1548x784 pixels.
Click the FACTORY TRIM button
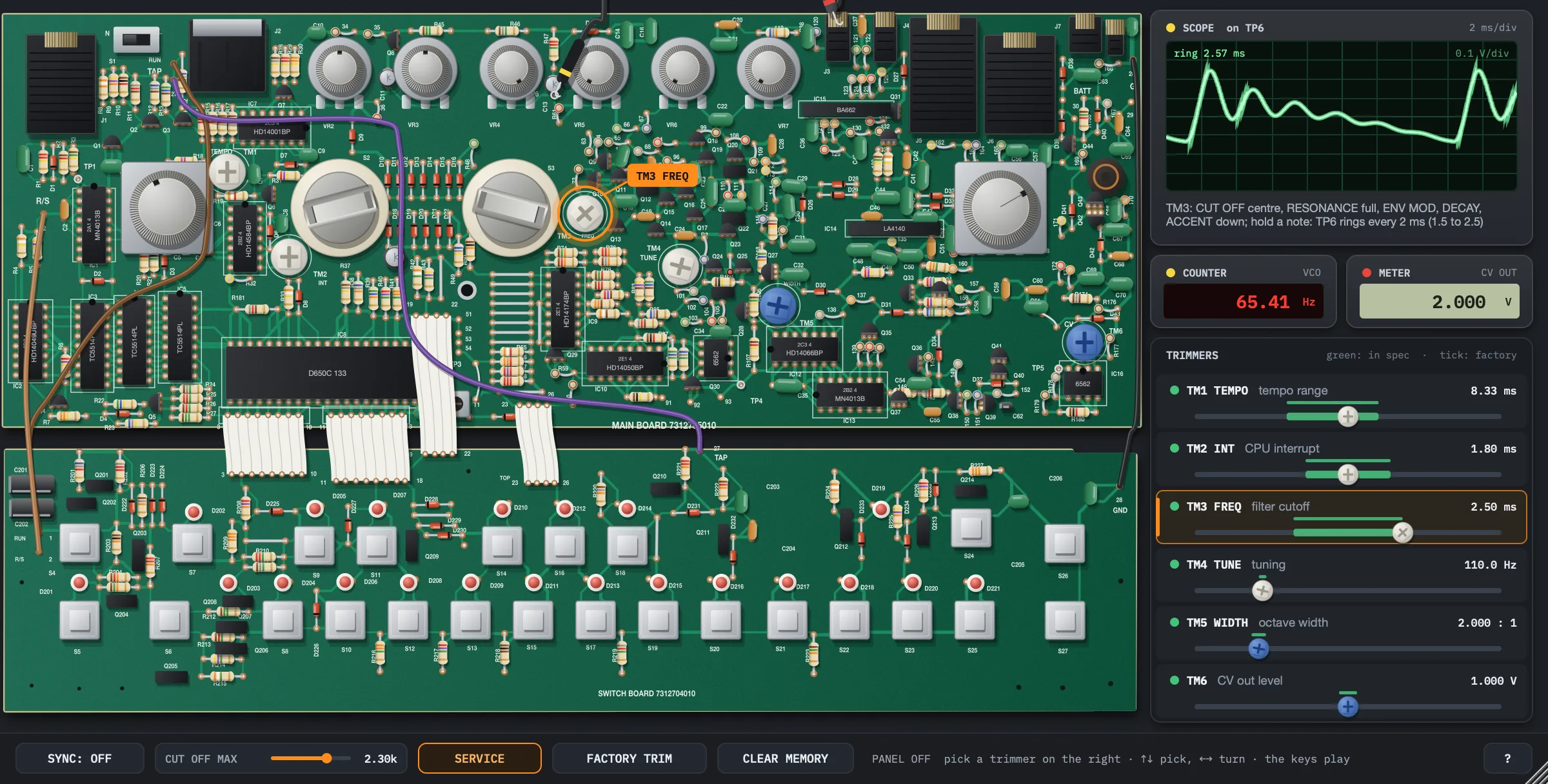(629, 759)
